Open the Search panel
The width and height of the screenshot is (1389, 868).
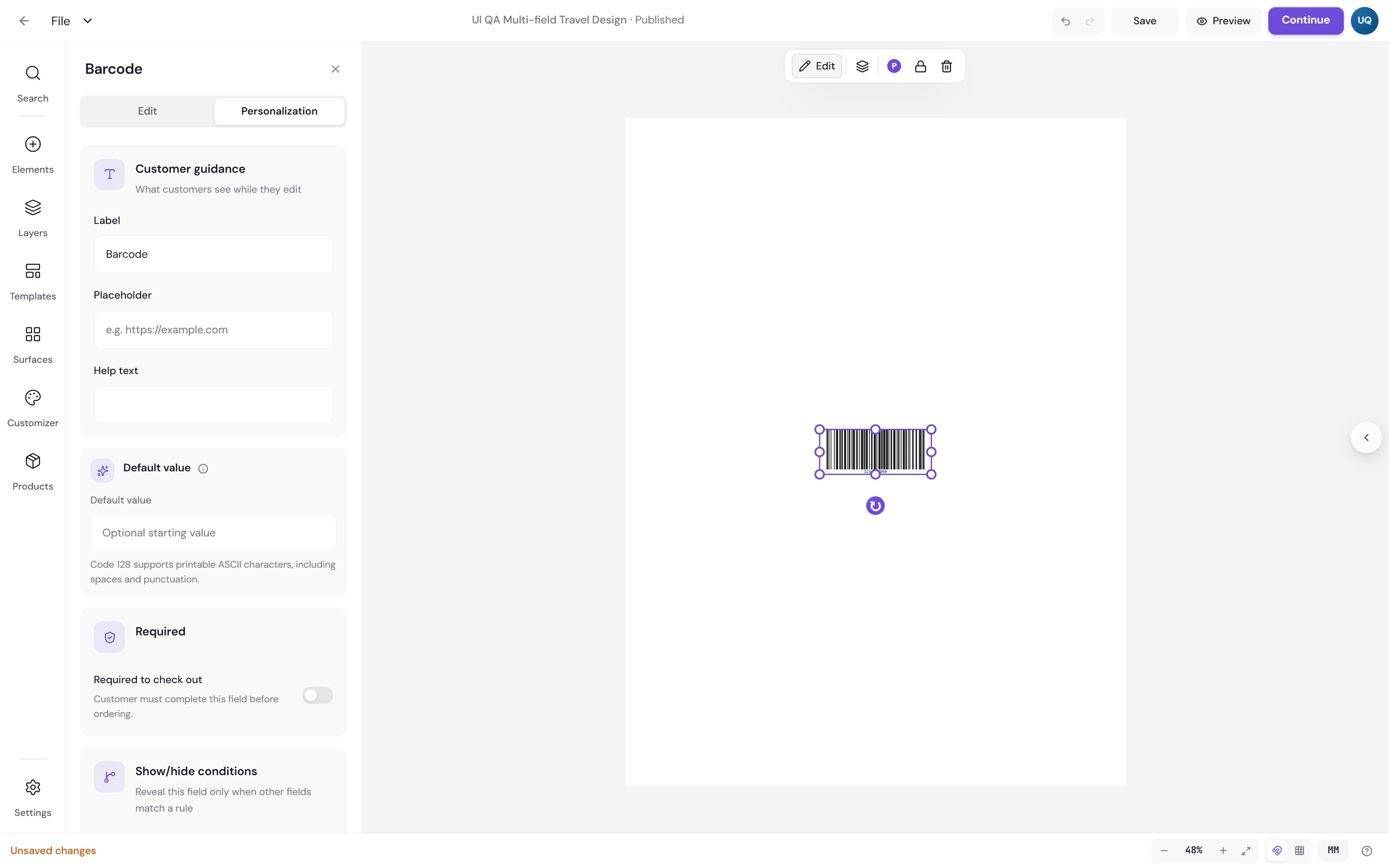[33, 84]
